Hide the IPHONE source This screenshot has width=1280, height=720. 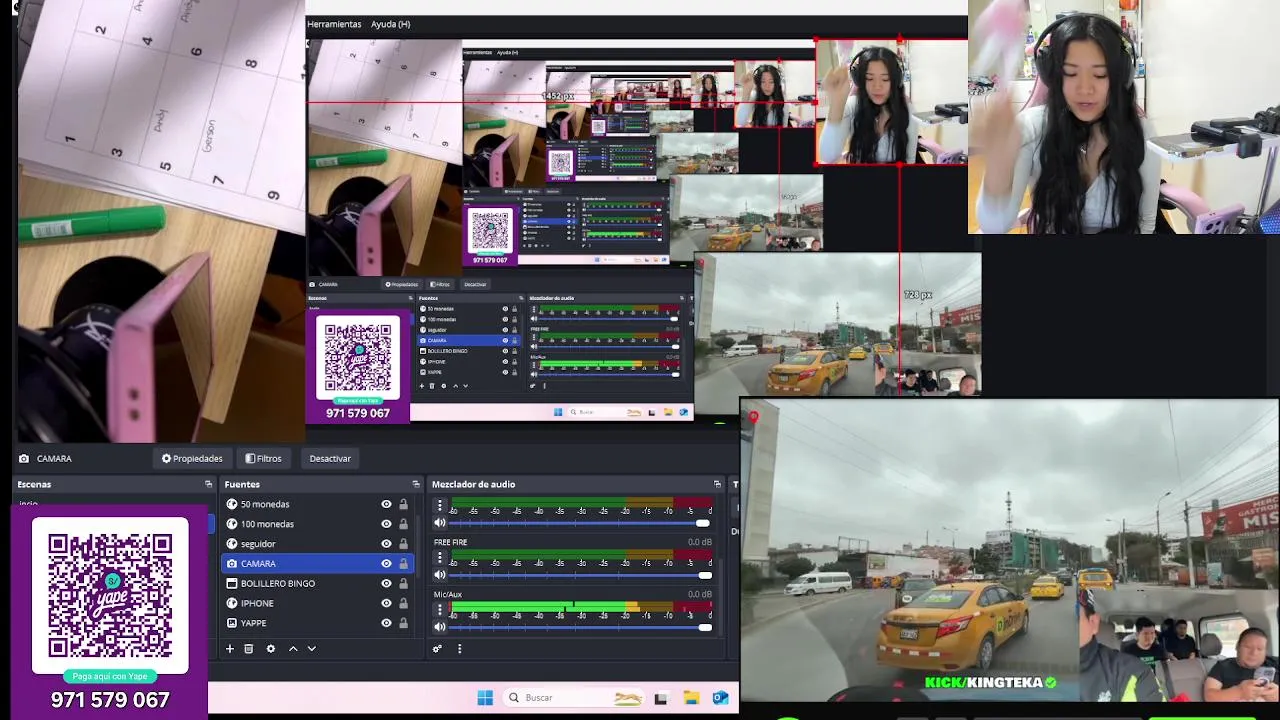pos(386,603)
